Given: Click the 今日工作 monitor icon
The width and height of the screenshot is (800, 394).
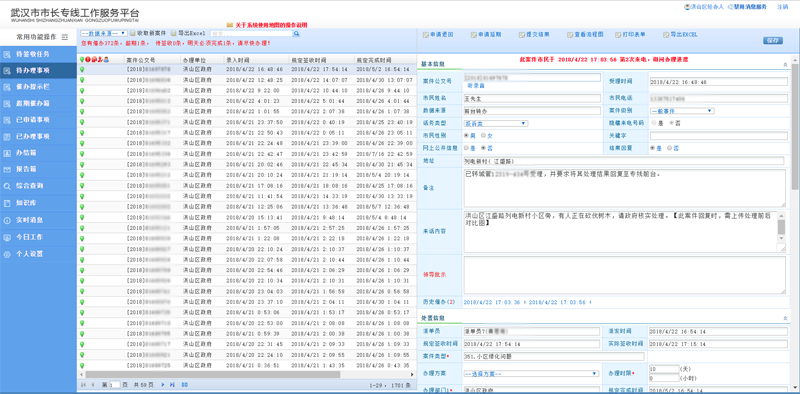Looking at the screenshot, I should tap(7, 237).
